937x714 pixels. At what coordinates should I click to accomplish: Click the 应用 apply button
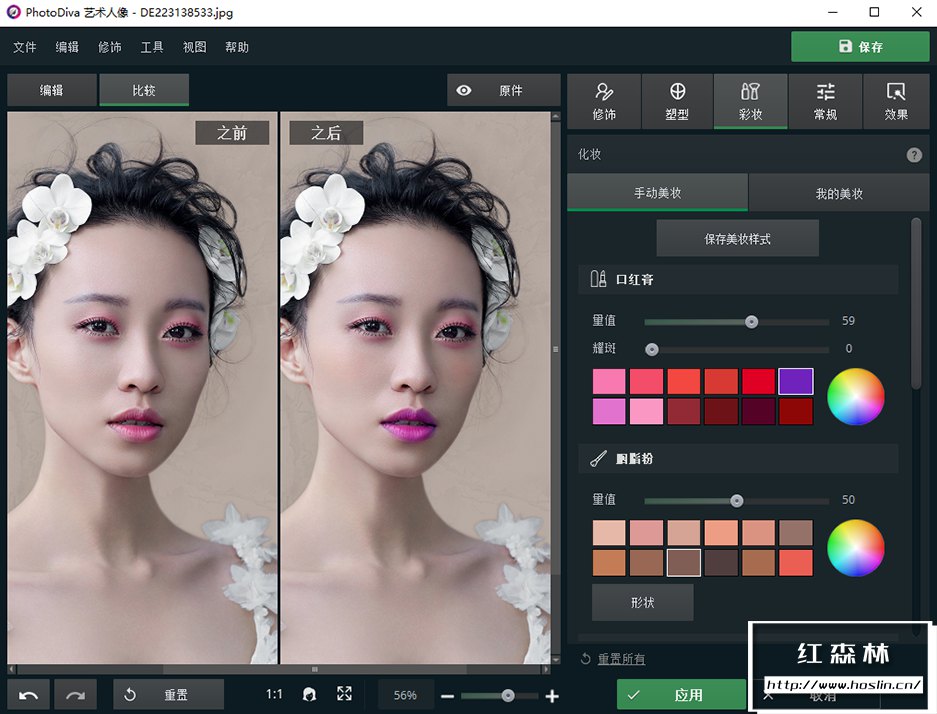tap(681, 695)
